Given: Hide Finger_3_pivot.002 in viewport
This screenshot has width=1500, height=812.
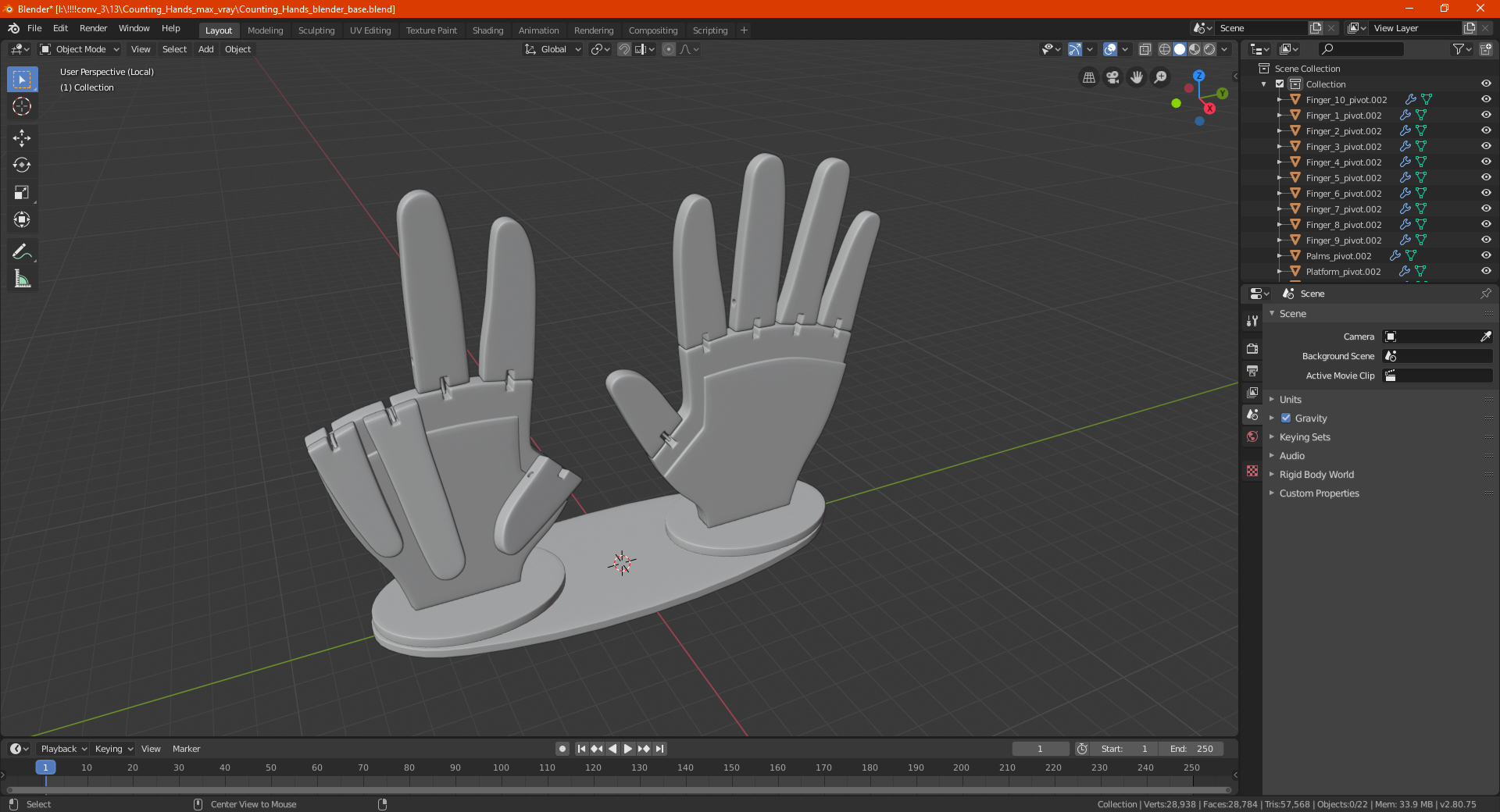Looking at the screenshot, I should tap(1486, 146).
